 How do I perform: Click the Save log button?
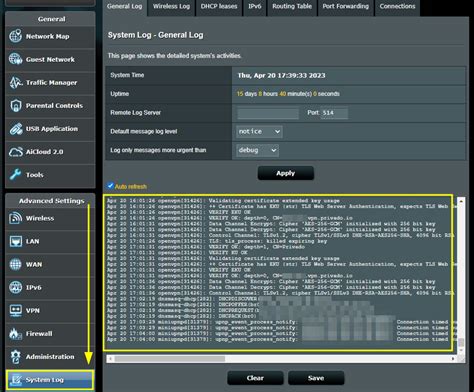(316, 378)
